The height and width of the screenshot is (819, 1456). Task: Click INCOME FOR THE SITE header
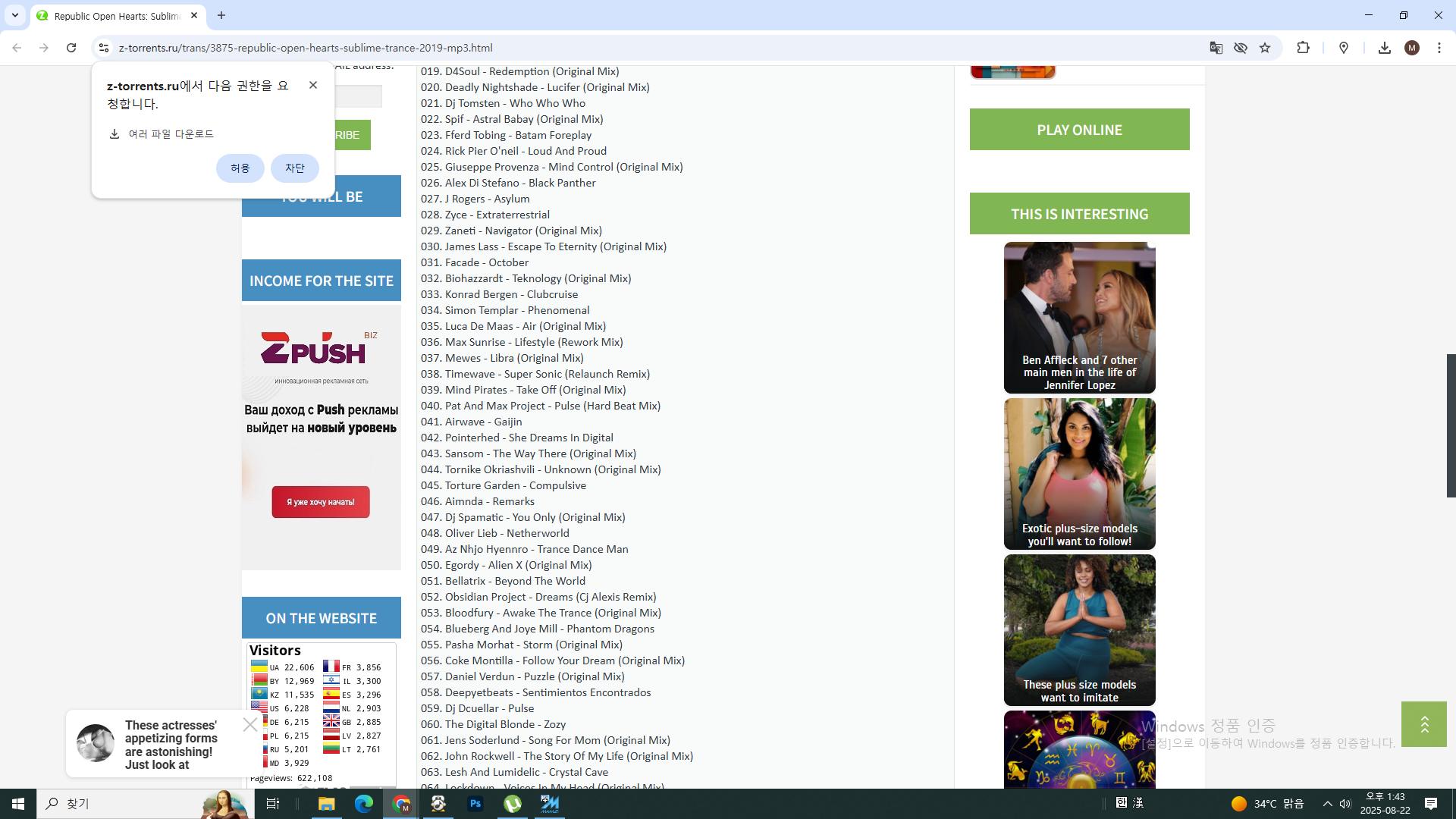click(321, 281)
